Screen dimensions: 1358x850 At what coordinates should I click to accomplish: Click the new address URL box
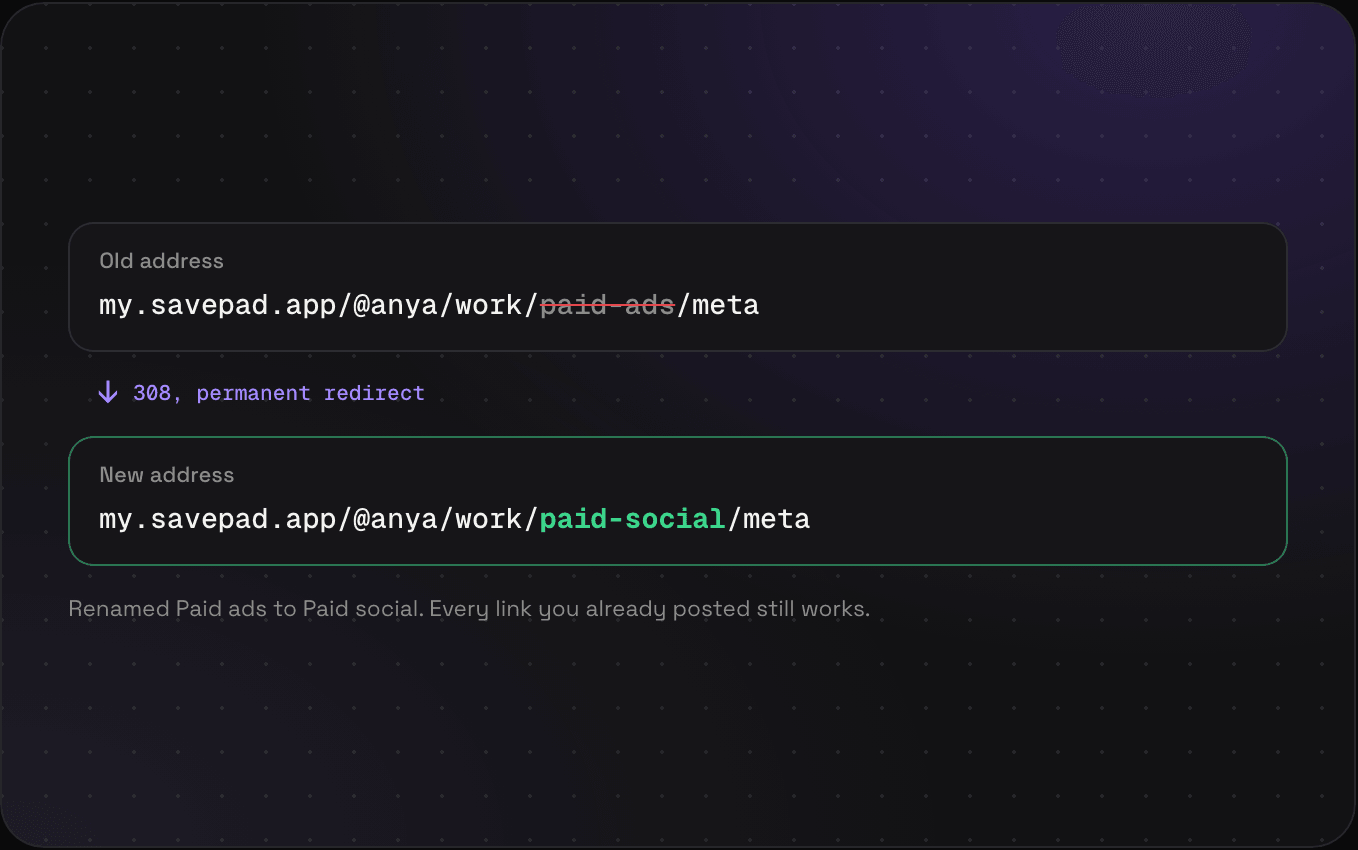click(678, 501)
